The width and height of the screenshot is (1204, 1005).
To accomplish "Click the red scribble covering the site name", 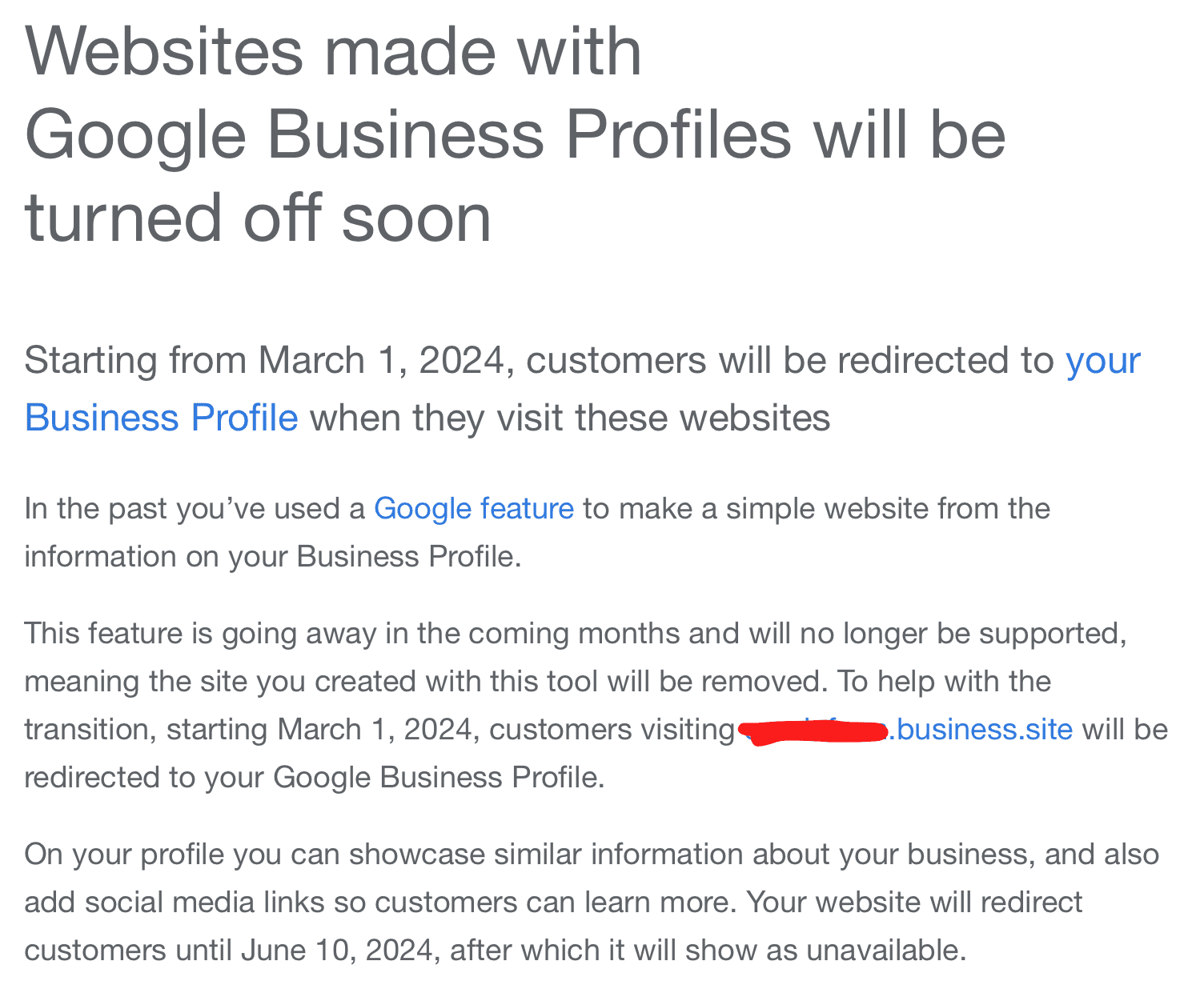I will 815,731.
